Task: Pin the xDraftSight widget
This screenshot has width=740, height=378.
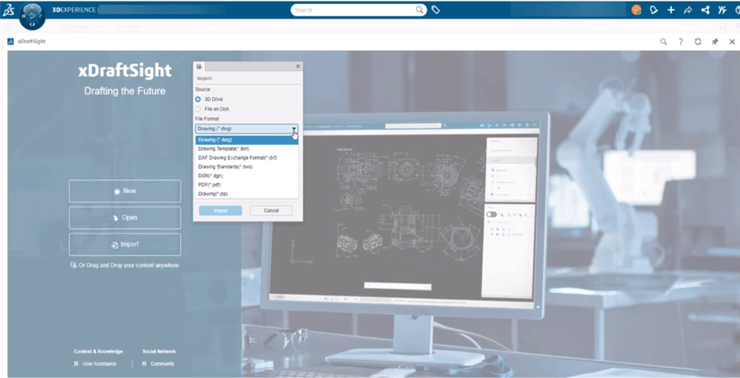Action: 715,42
